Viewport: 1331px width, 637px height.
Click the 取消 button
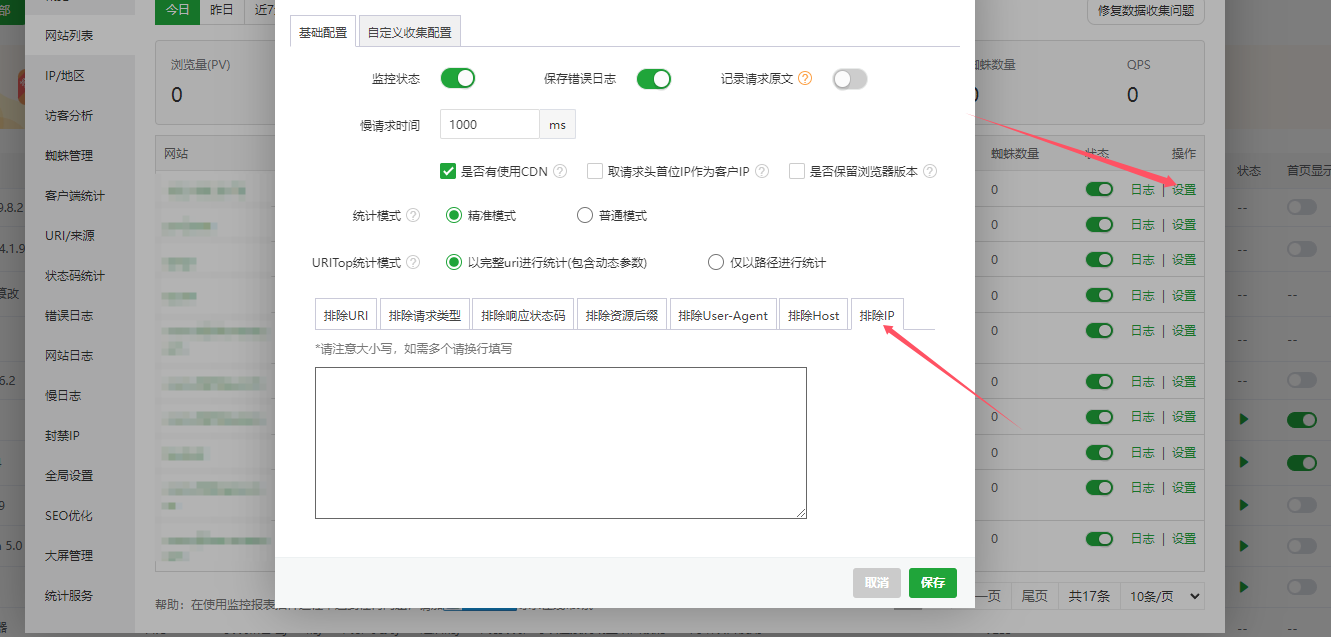pos(877,582)
